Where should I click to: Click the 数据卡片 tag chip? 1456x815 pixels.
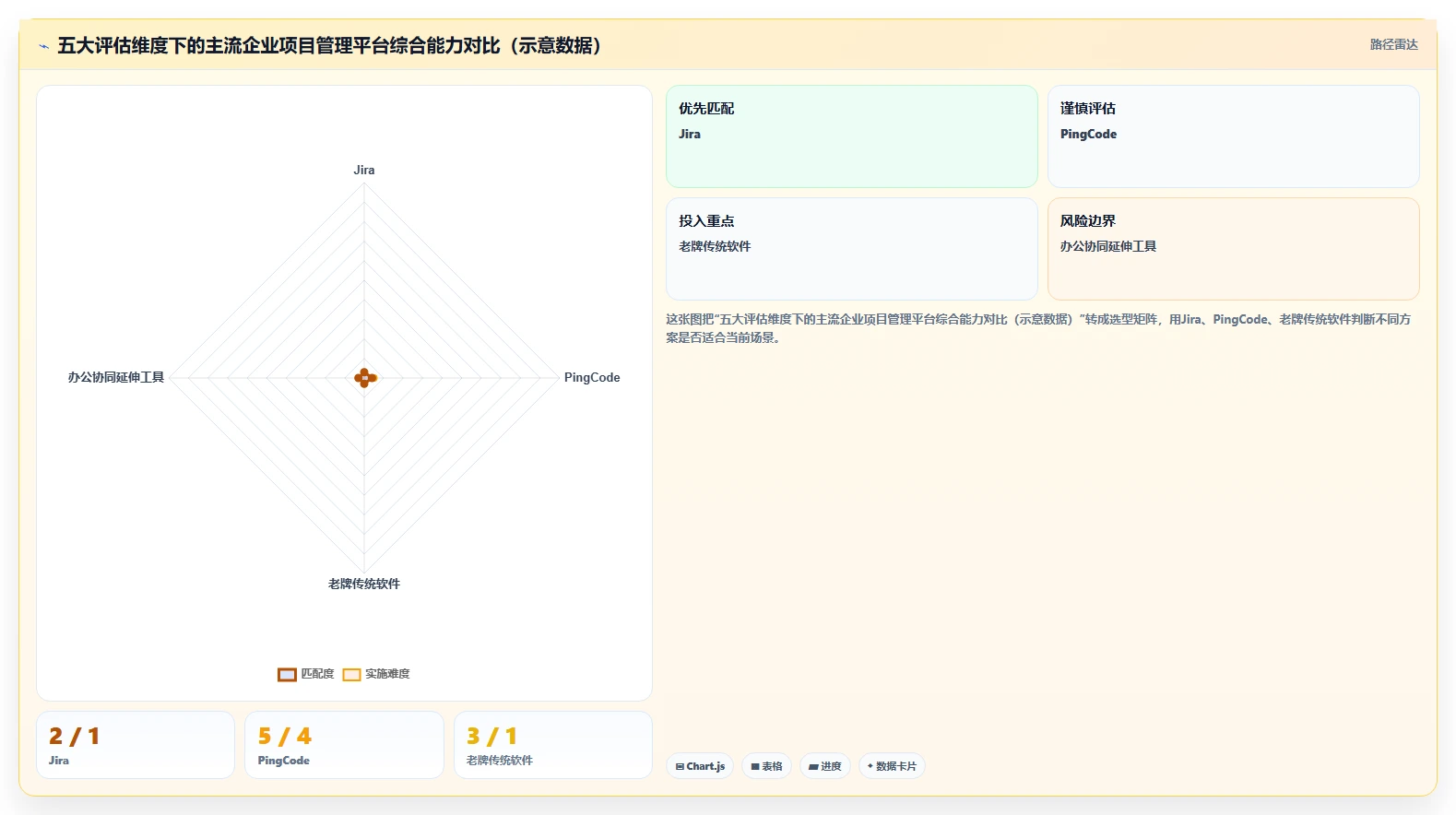click(x=892, y=766)
